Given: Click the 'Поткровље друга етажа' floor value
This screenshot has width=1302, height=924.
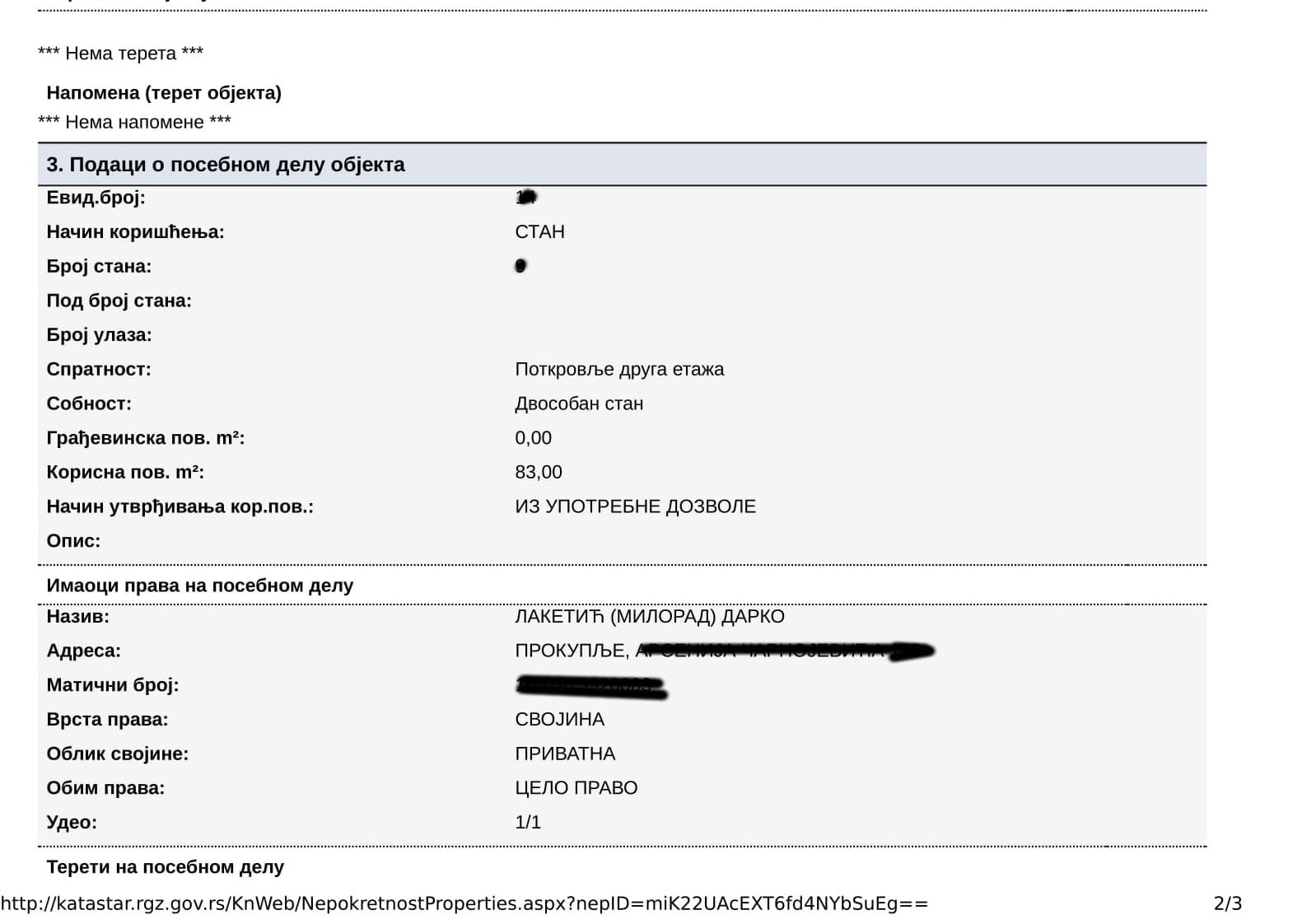Looking at the screenshot, I should (619, 370).
